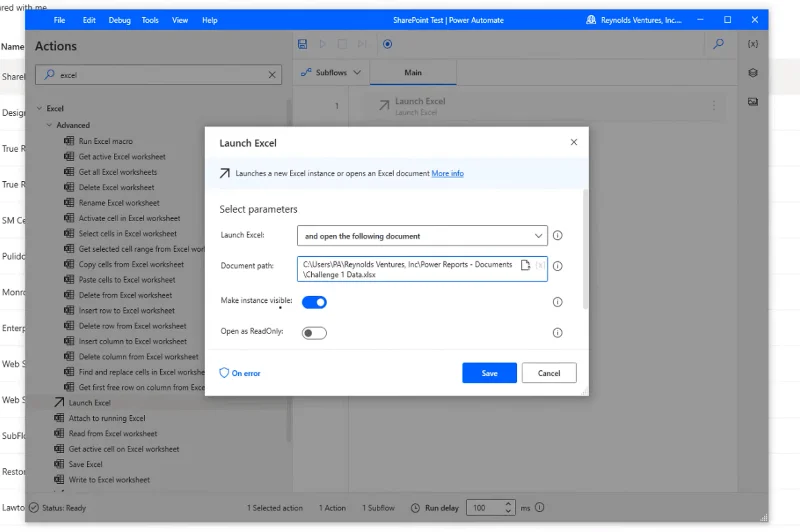Open the Edit menu

click(89, 20)
